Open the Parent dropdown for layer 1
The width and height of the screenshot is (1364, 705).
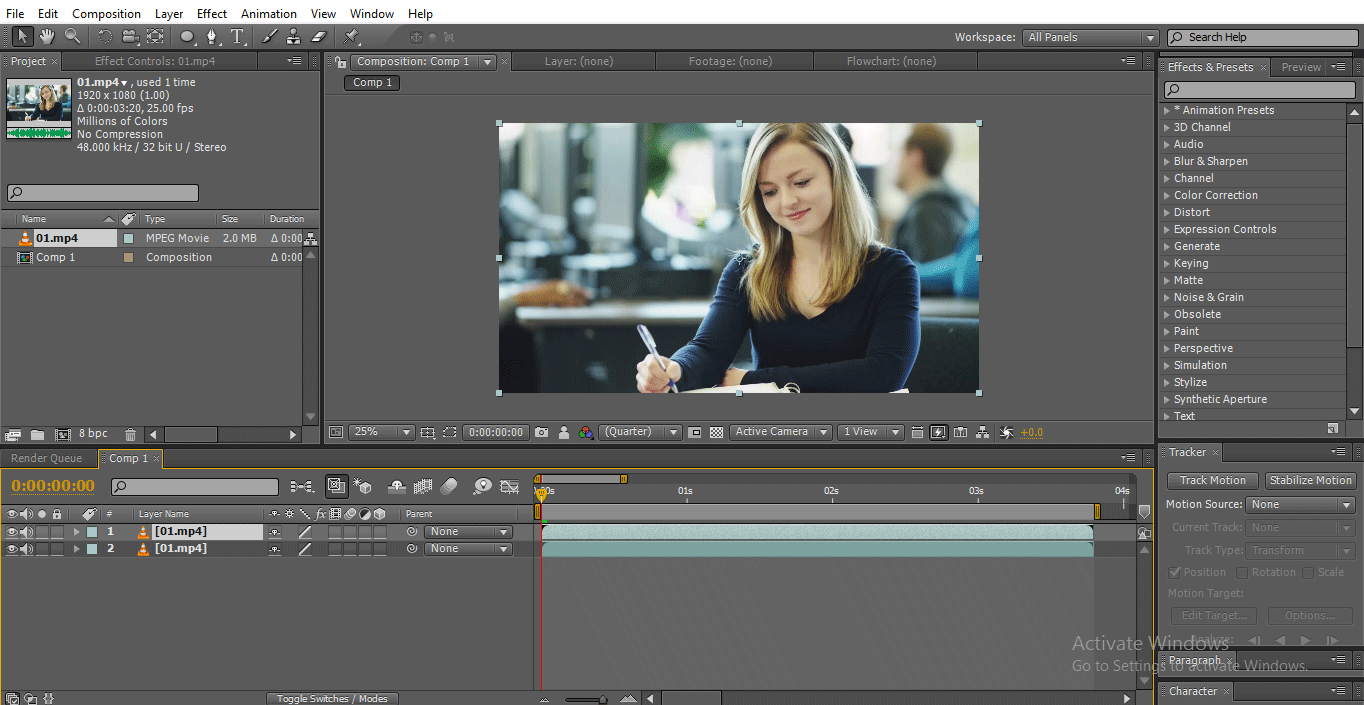coord(468,531)
